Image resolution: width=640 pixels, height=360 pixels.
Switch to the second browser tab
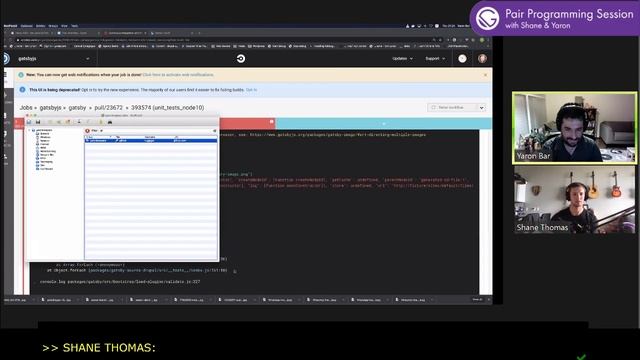[x=78, y=33]
